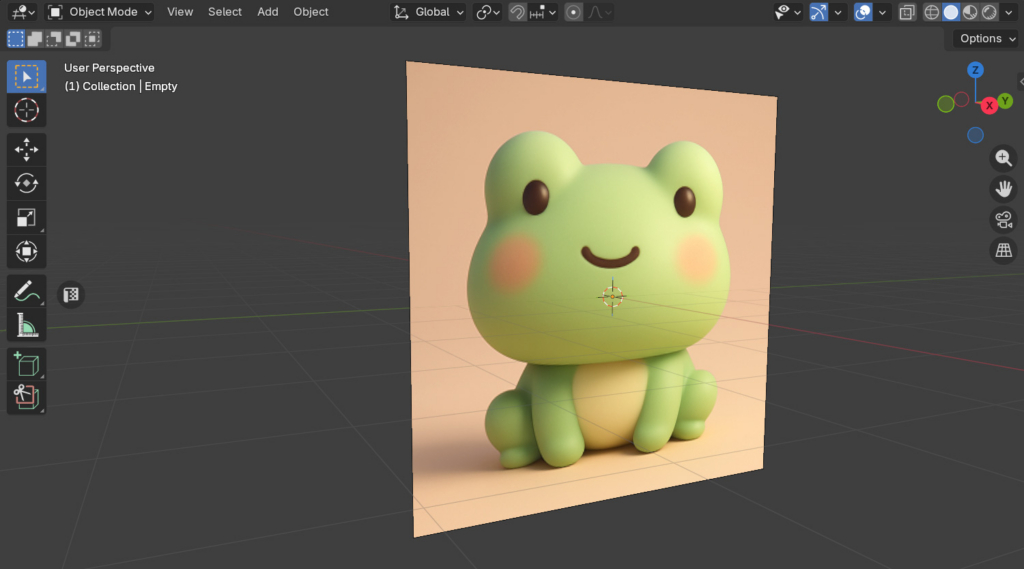Toggle snapping magnet button

pos(517,12)
